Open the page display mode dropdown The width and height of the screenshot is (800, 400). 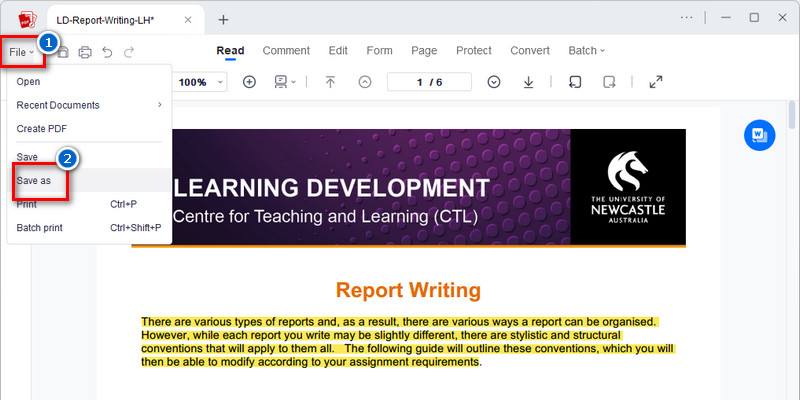click(x=285, y=82)
